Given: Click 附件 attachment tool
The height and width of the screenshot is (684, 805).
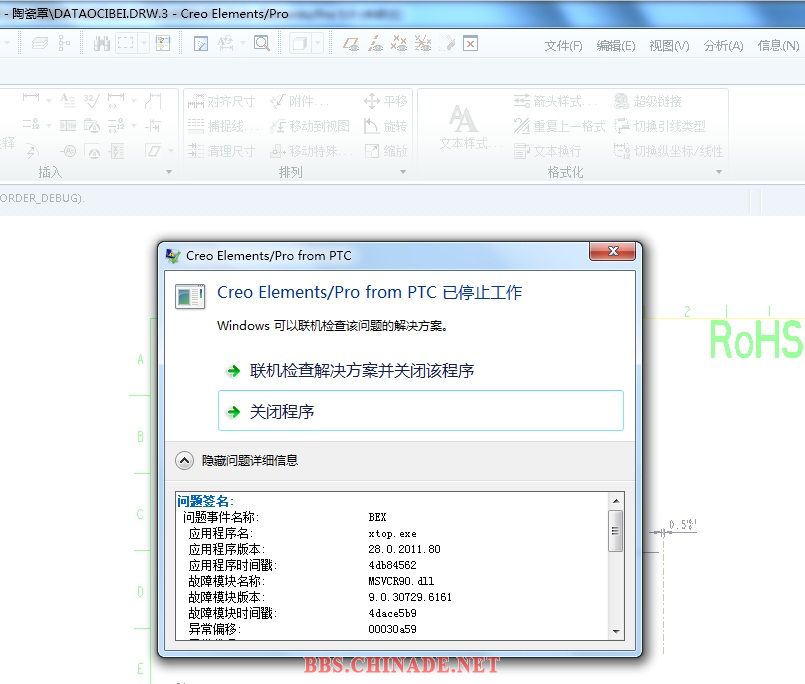Looking at the screenshot, I should click(299, 102).
